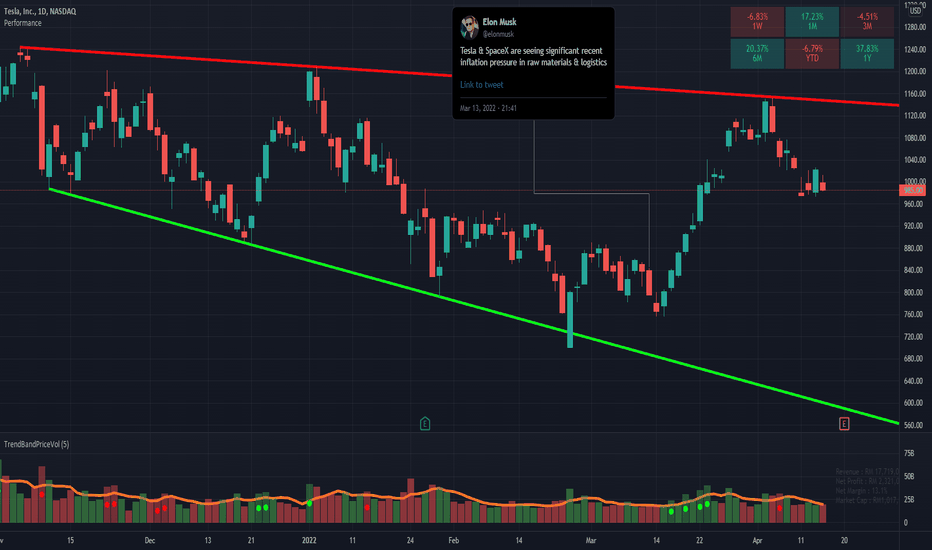Click the 560.00 price axis label

tap(914, 425)
